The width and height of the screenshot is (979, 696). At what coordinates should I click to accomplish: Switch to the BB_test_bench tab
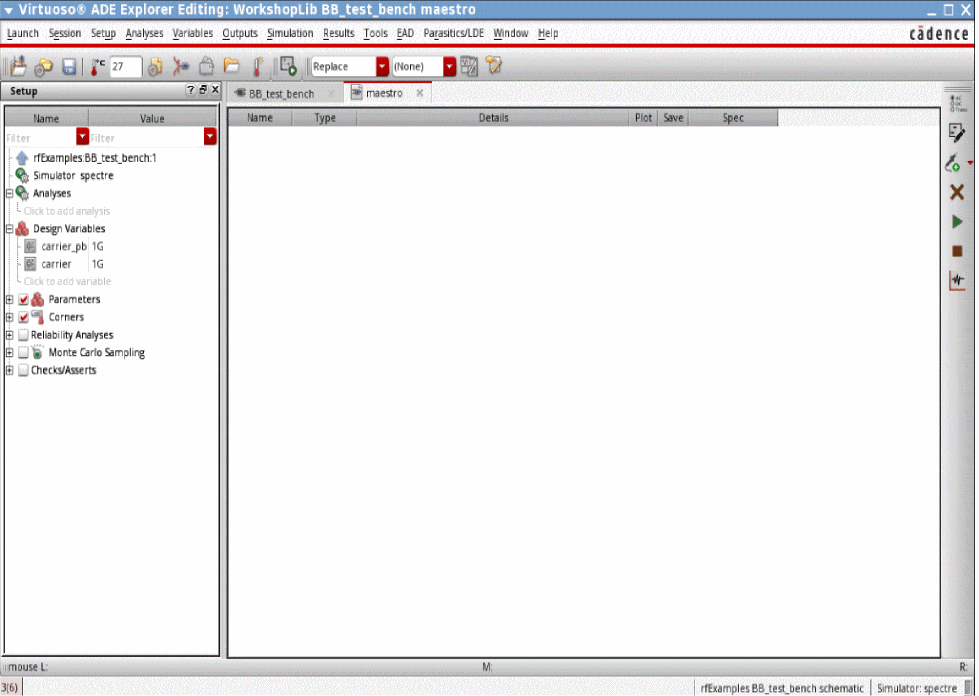(x=282, y=94)
